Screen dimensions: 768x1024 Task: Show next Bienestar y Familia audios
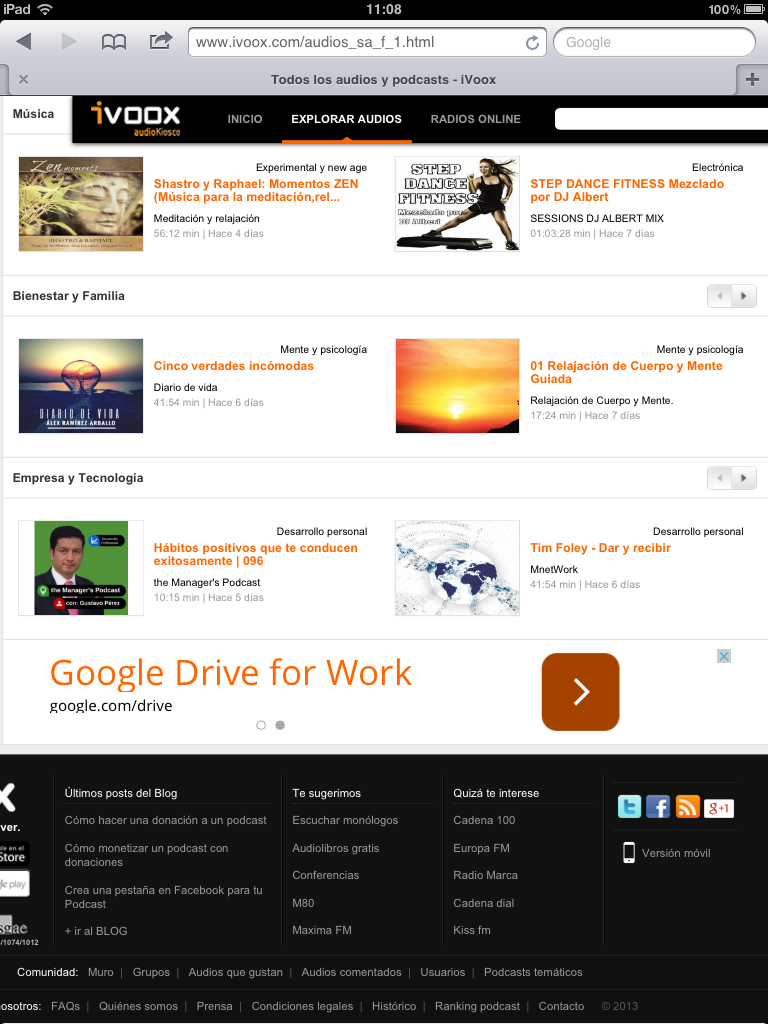[744, 296]
